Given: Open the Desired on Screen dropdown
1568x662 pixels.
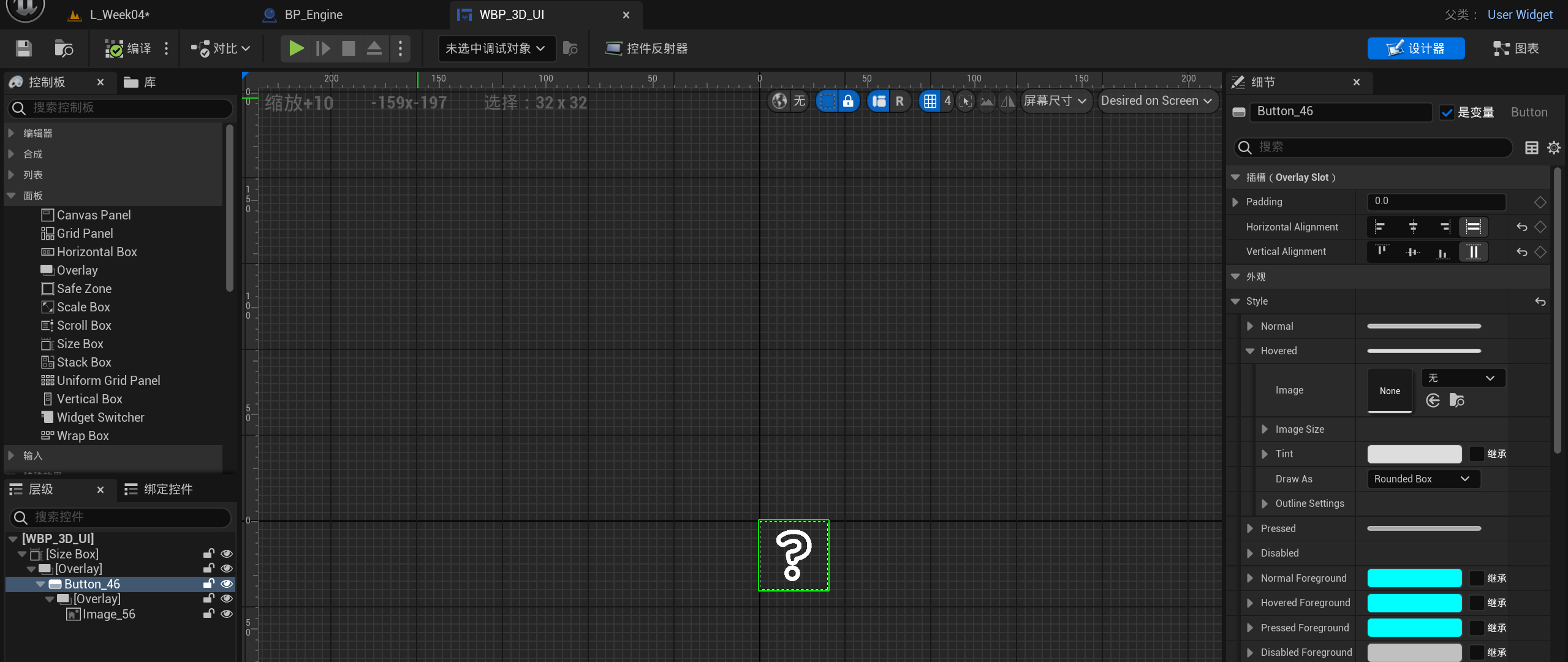Looking at the screenshot, I should (x=1157, y=101).
